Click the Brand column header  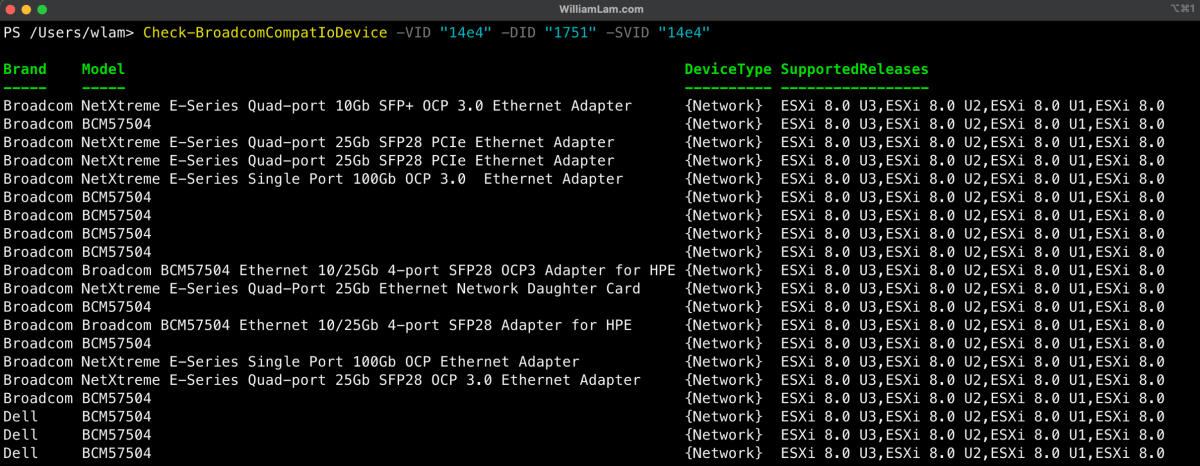point(25,69)
